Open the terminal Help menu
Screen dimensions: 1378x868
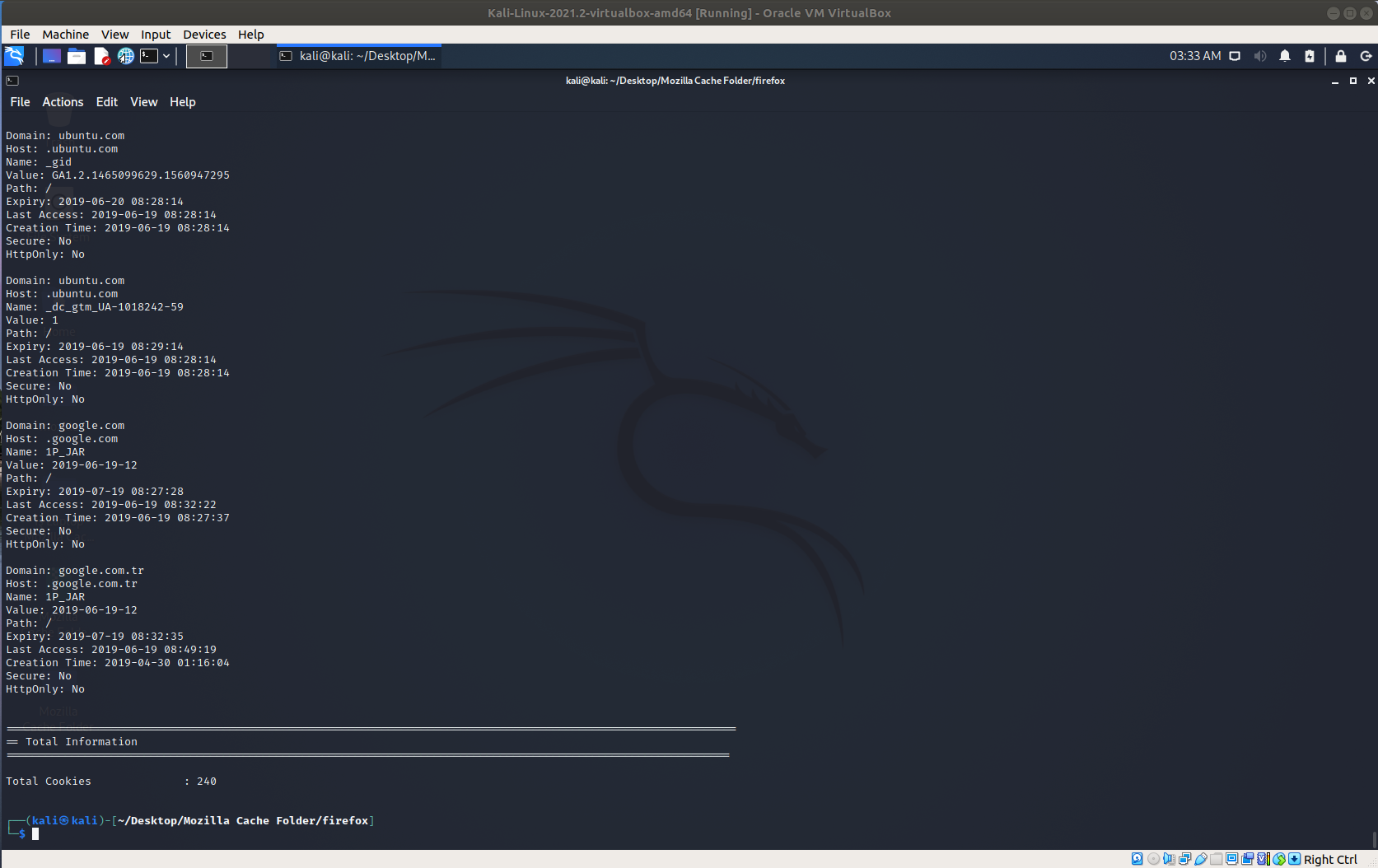(x=183, y=102)
